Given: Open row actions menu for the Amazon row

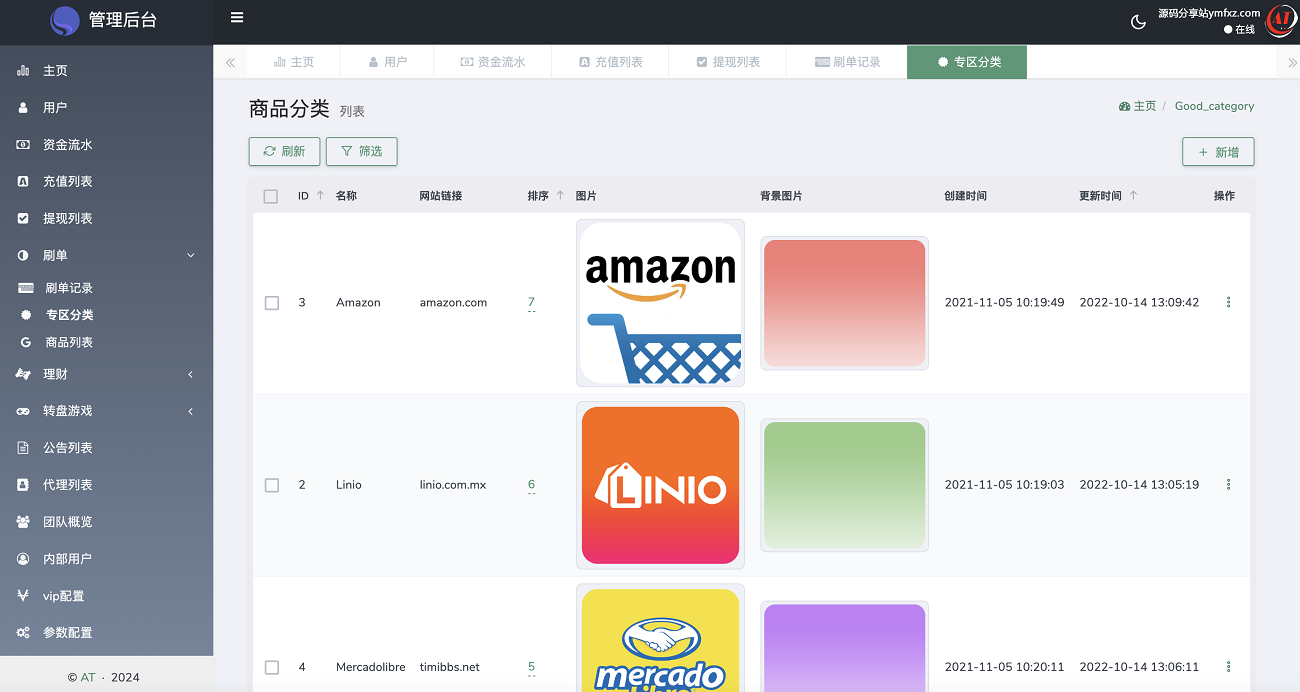Looking at the screenshot, I should 1228,302.
